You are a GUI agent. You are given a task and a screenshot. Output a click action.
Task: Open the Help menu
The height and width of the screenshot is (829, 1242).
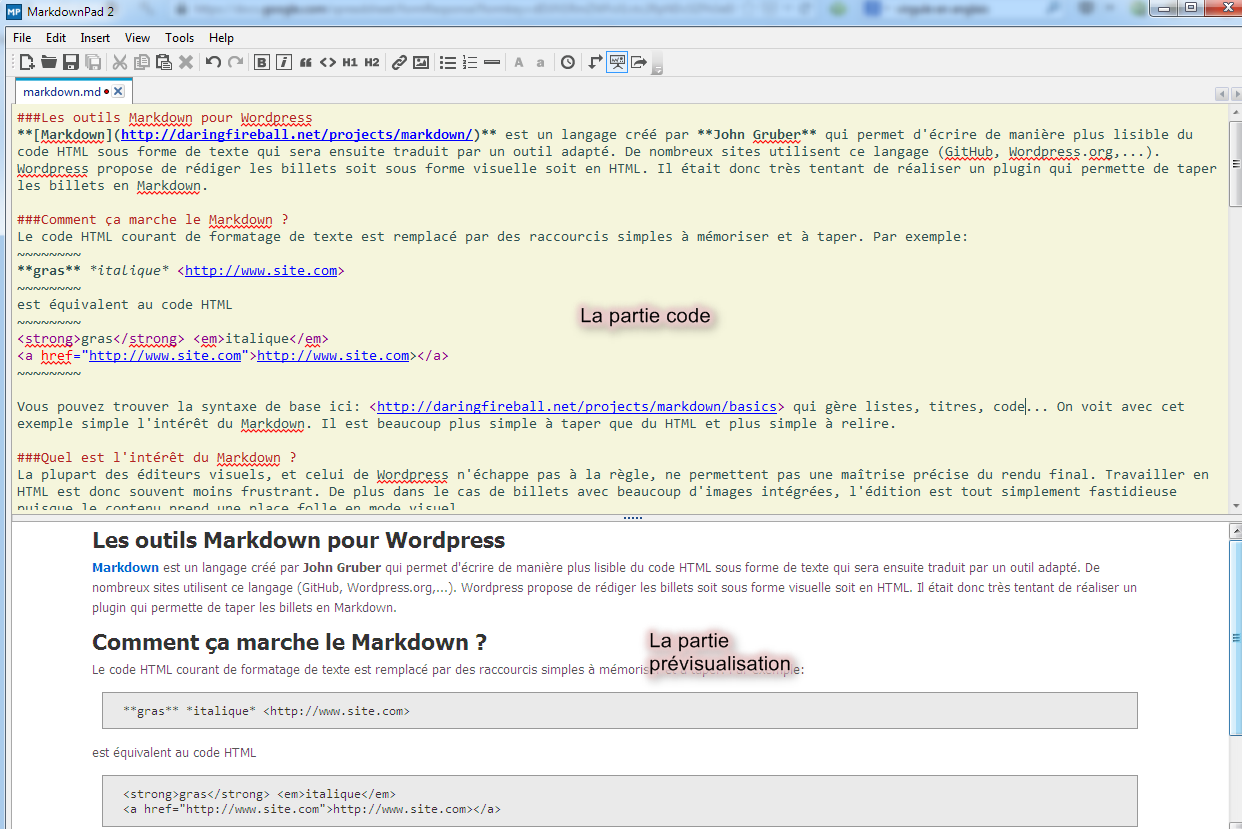click(221, 38)
